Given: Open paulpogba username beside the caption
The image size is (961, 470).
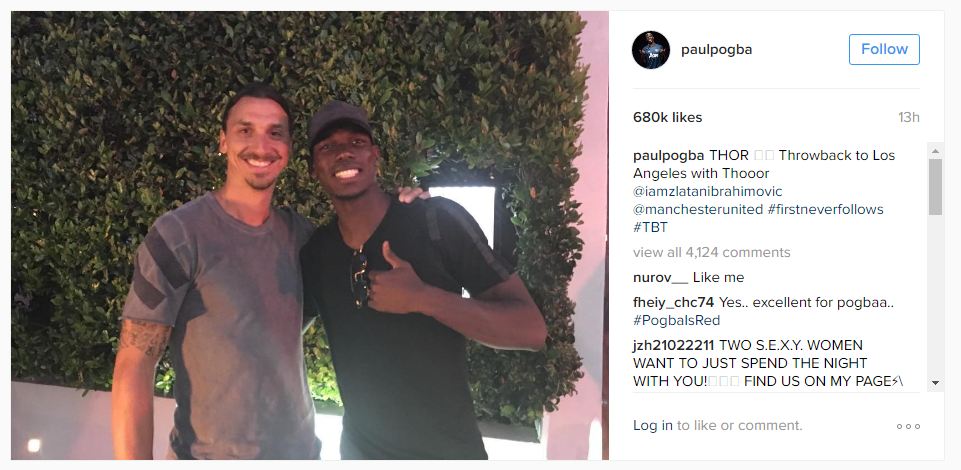Looking at the screenshot, I should point(669,155).
